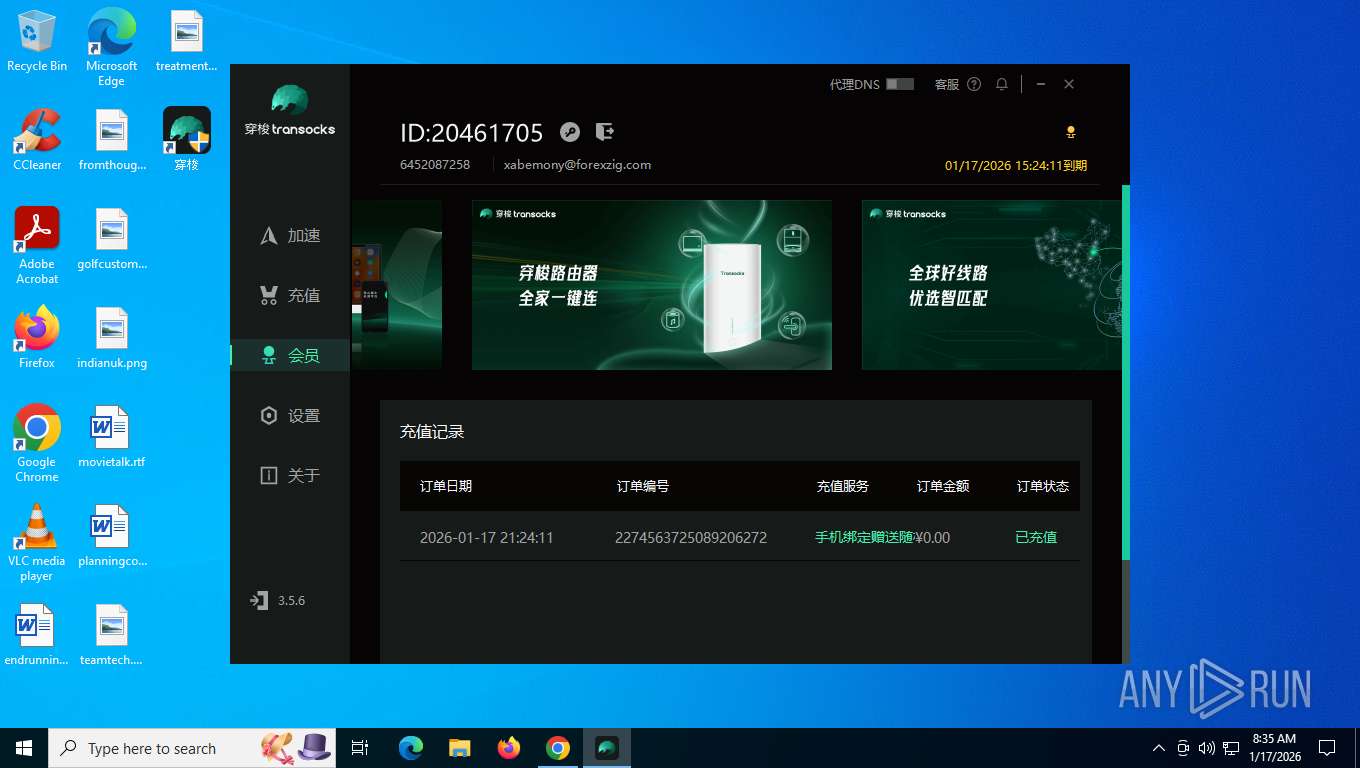Click the 全球好线路 banner

point(992,285)
